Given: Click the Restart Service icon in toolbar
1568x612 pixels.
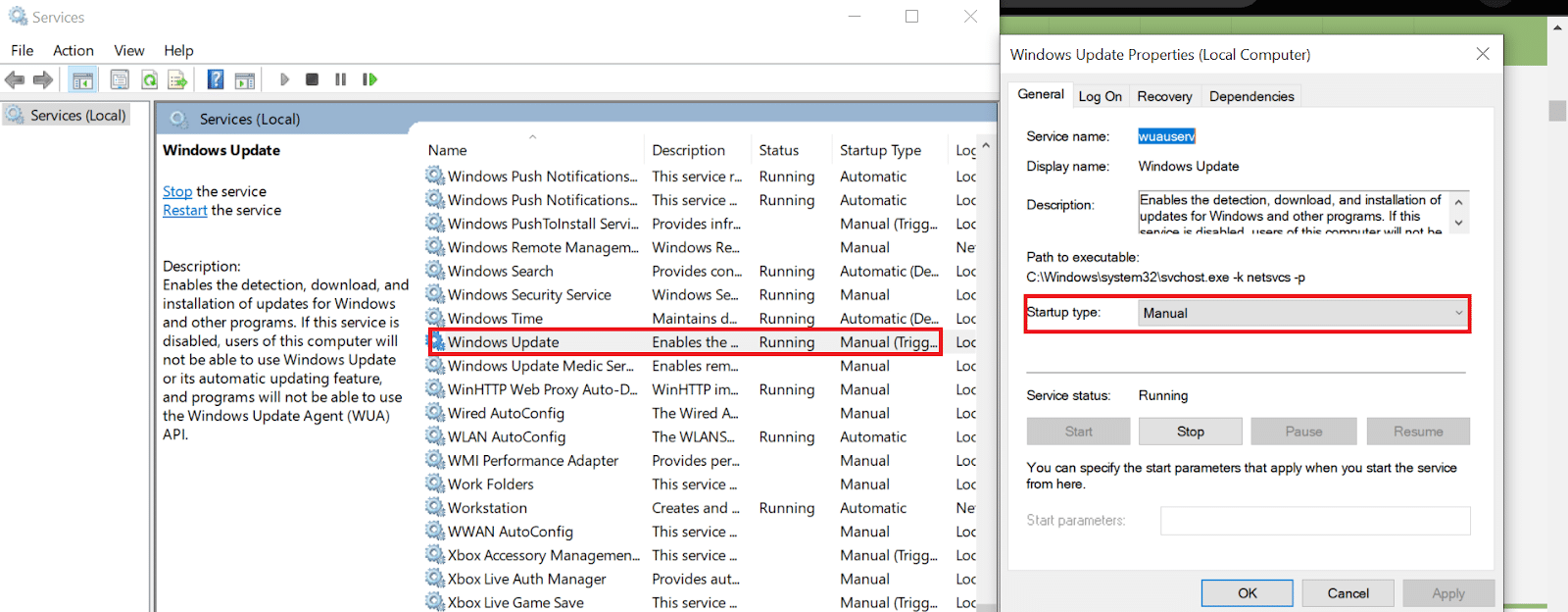Looking at the screenshot, I should tap(369, 79).
